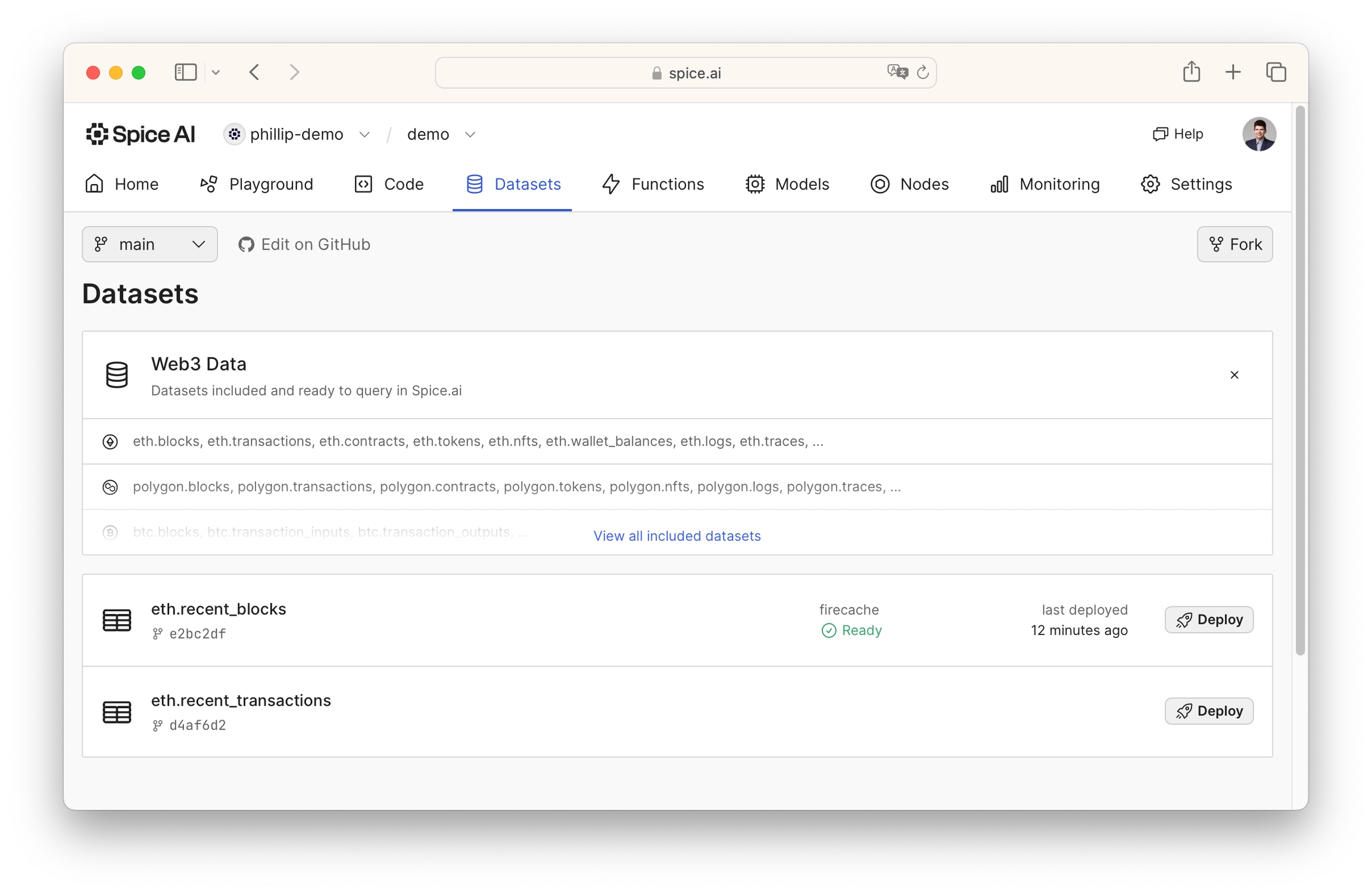This screenshot has width=1372, height=894.
Task: Click the spice.ai address bar
Action: (685, 73)
